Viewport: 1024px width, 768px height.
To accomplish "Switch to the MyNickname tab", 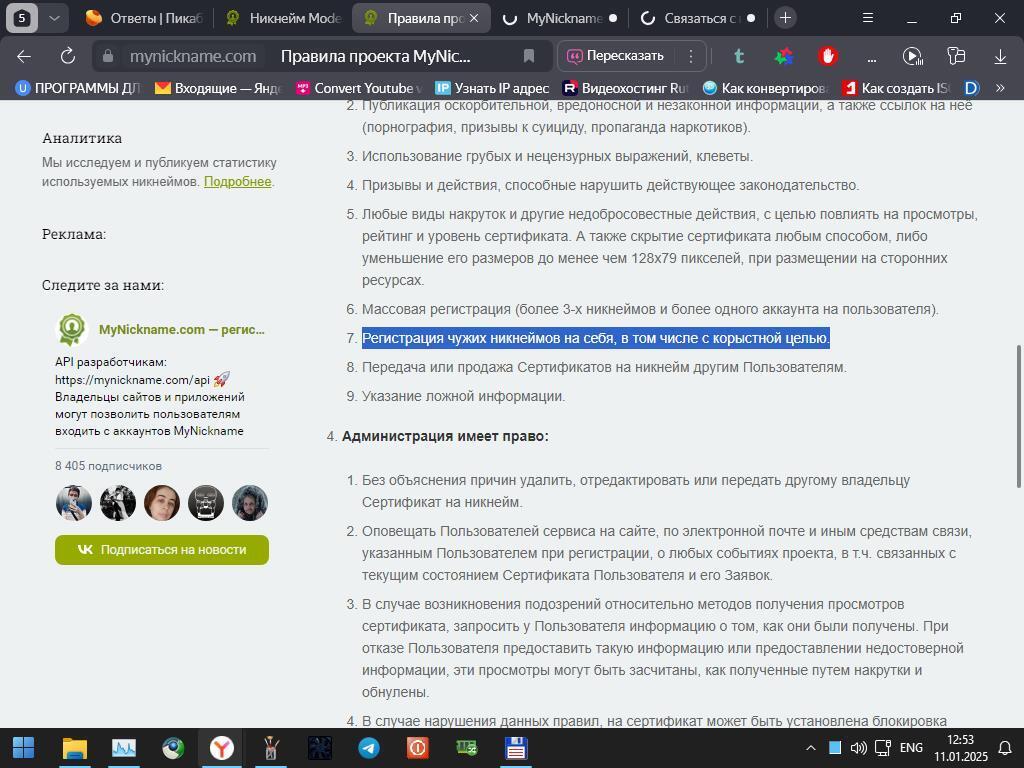I will point(558,18).
